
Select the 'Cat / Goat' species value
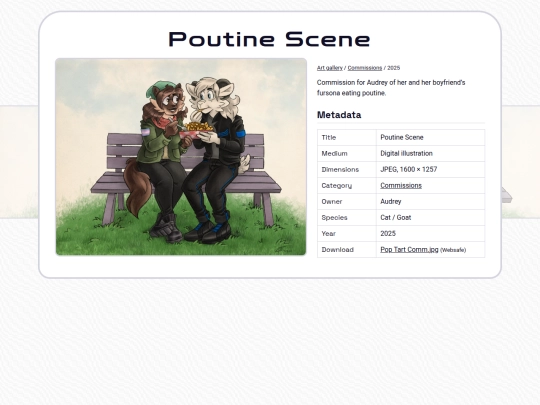point(396,217)
